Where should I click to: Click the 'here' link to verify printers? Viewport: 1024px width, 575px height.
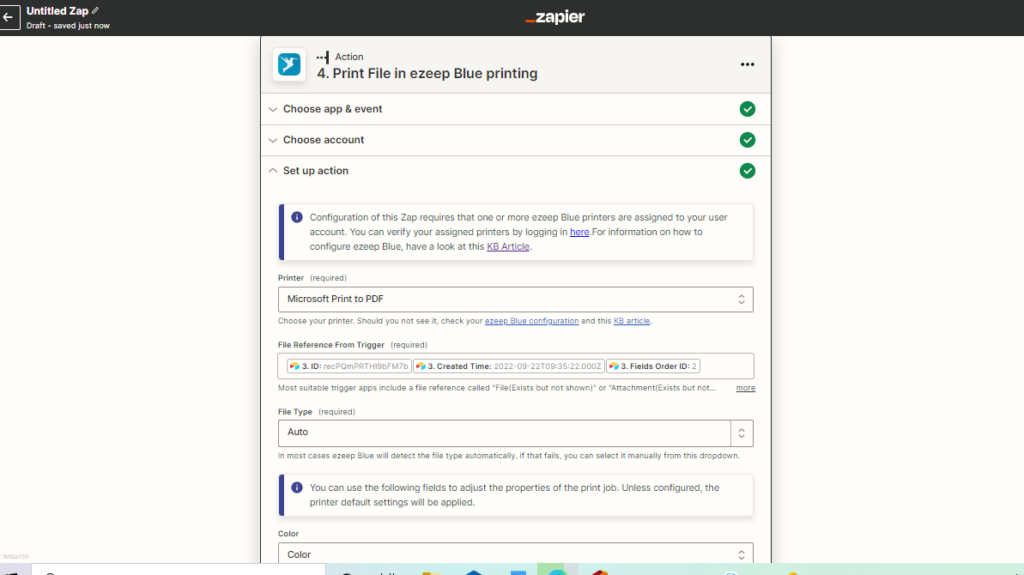click(x=579, y=232)
